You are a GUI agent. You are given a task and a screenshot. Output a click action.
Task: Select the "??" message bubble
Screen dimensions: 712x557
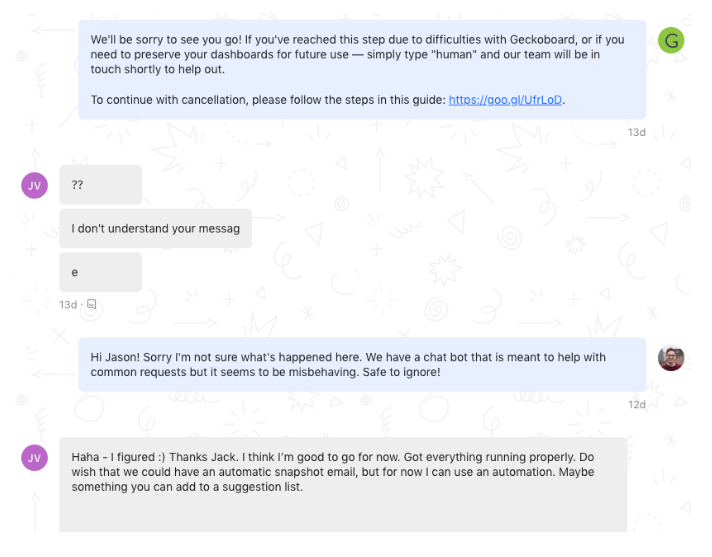pyautogui.click(x=100, y=185)
